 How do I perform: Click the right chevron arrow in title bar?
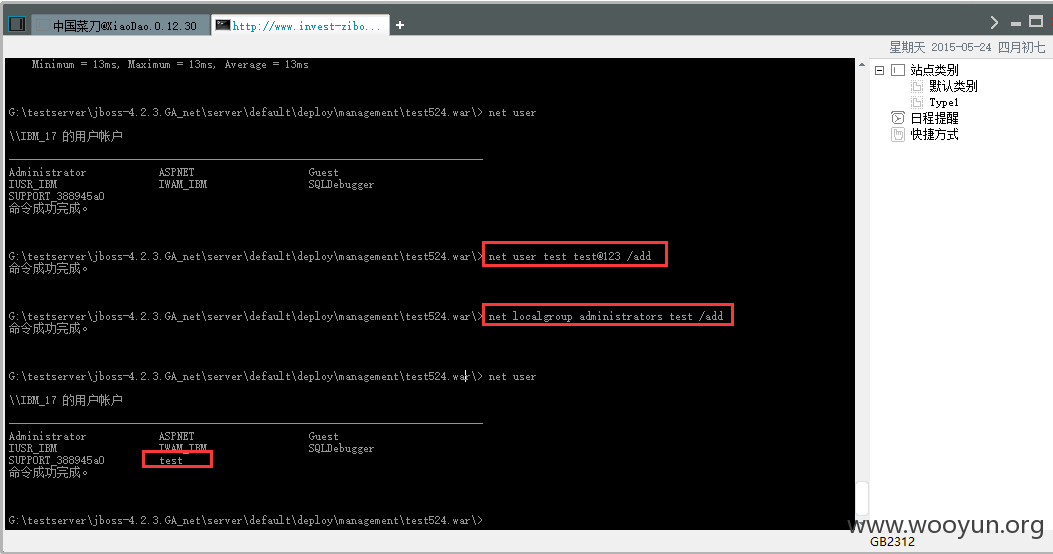(994, 22)
